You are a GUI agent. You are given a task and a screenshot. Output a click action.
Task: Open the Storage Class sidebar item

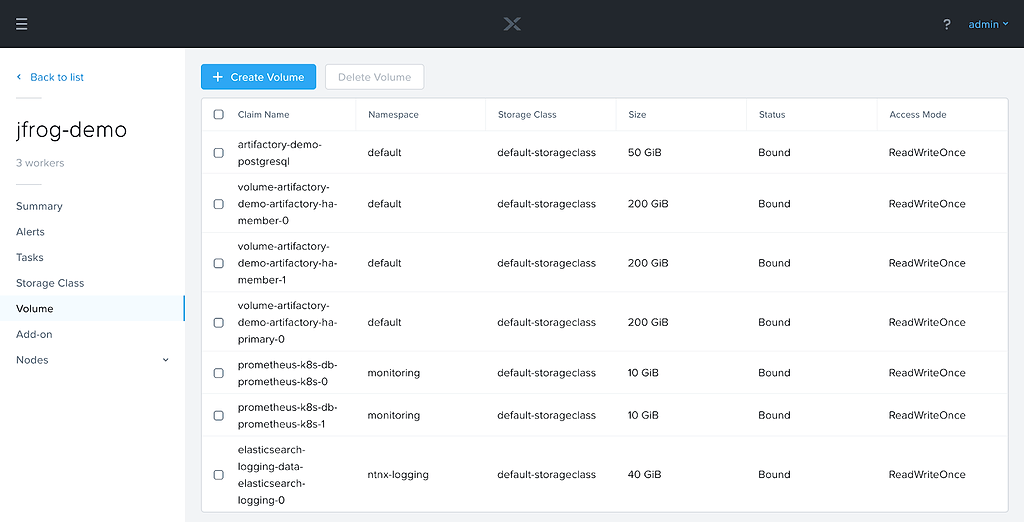click(50, 283)
